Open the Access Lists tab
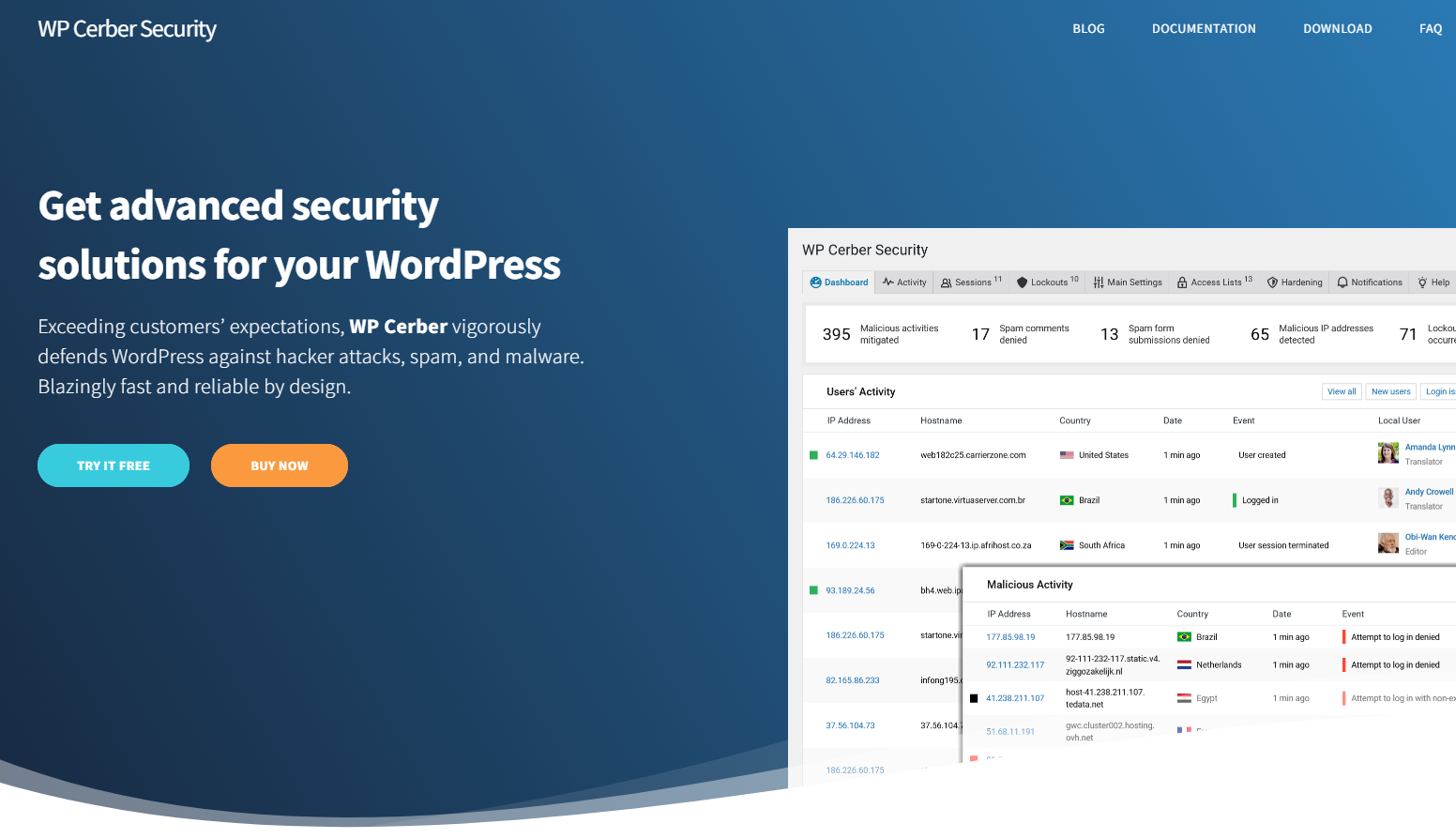This screenshot has height=839, width=1456. tap(1215, 282)
